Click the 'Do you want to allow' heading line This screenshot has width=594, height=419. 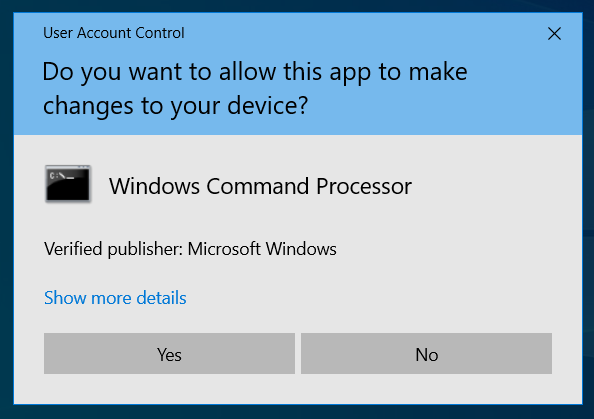255,72
